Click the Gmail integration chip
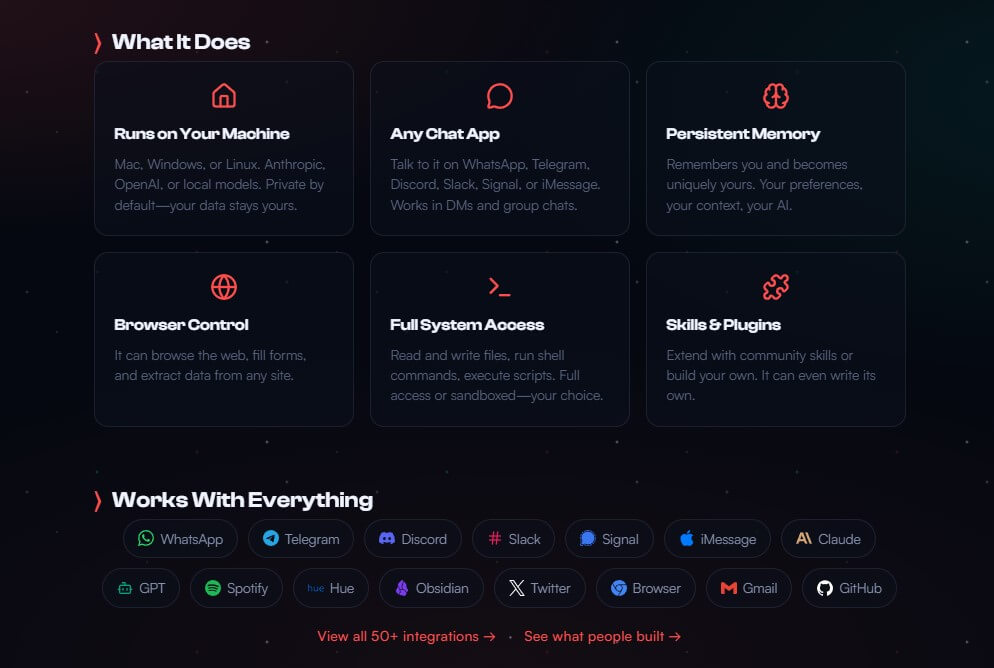994x668 pixels. pyautogui.click(x=749, y=588)
